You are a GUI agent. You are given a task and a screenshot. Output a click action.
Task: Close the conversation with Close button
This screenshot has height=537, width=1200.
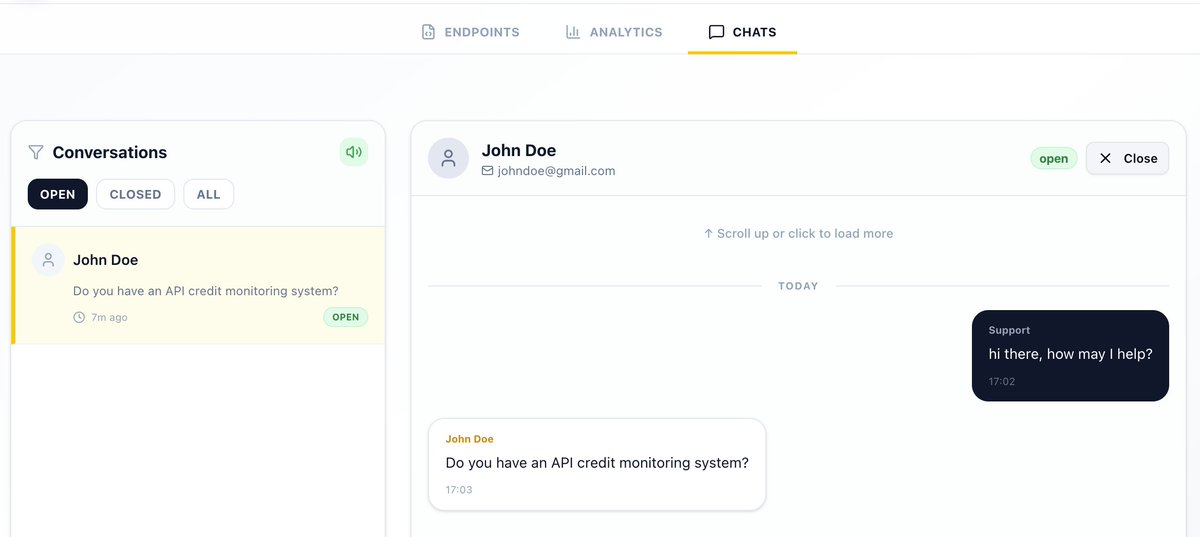pyautogui.click(x=1127, y=158)
